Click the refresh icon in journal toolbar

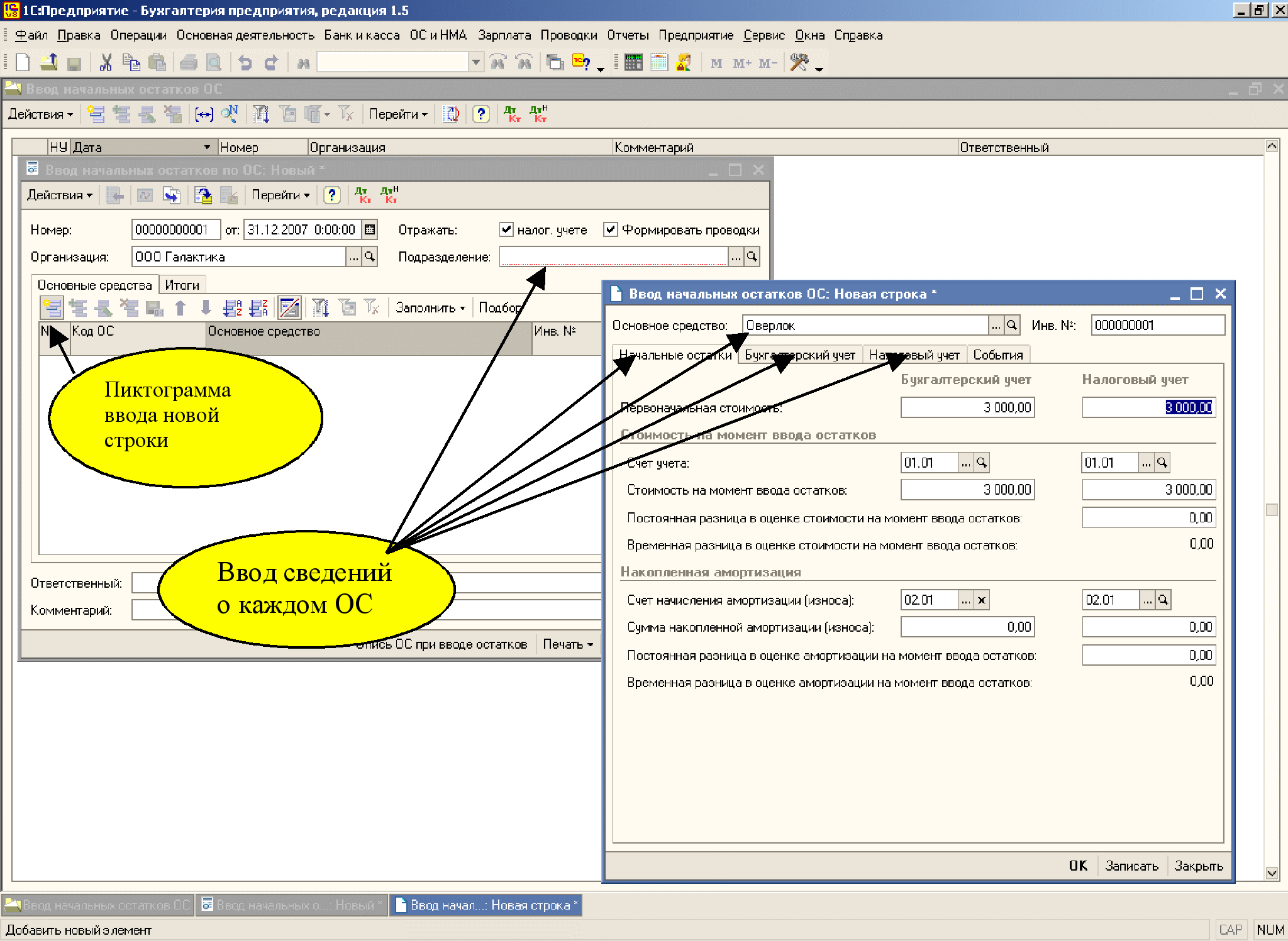click(x=451, y=114)
